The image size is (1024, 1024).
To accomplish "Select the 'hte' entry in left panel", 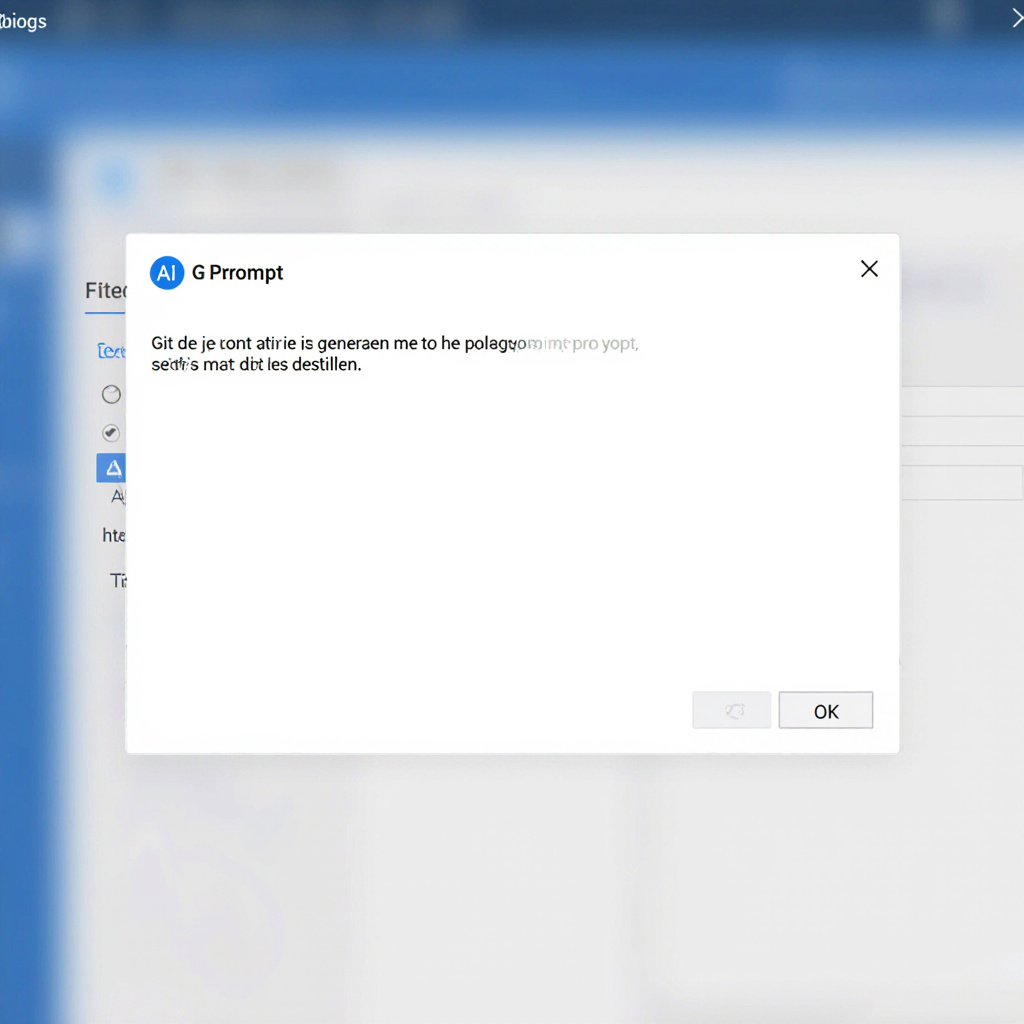I will (114, 536).
